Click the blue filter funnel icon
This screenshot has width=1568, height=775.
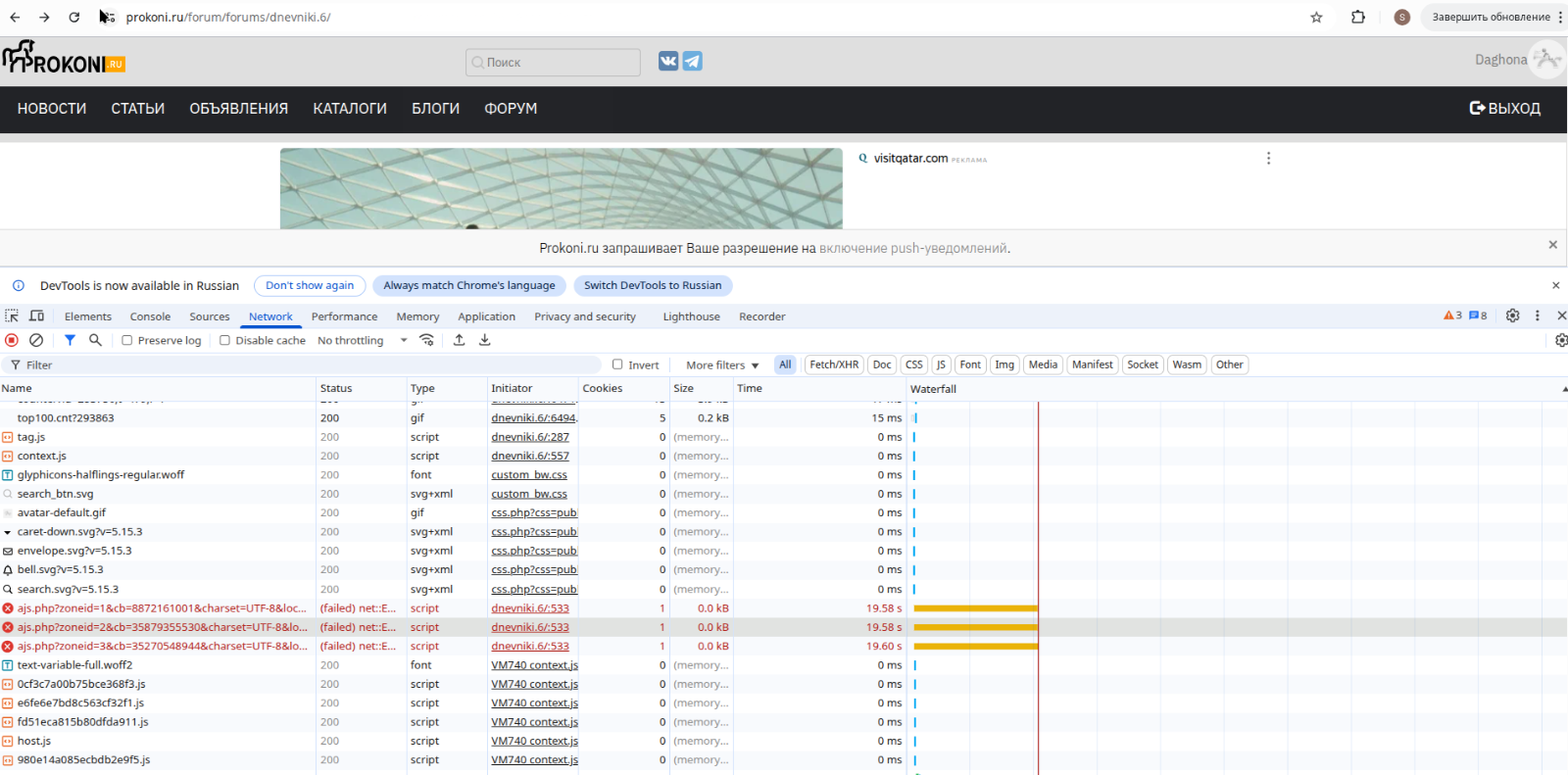pos(70,340)
